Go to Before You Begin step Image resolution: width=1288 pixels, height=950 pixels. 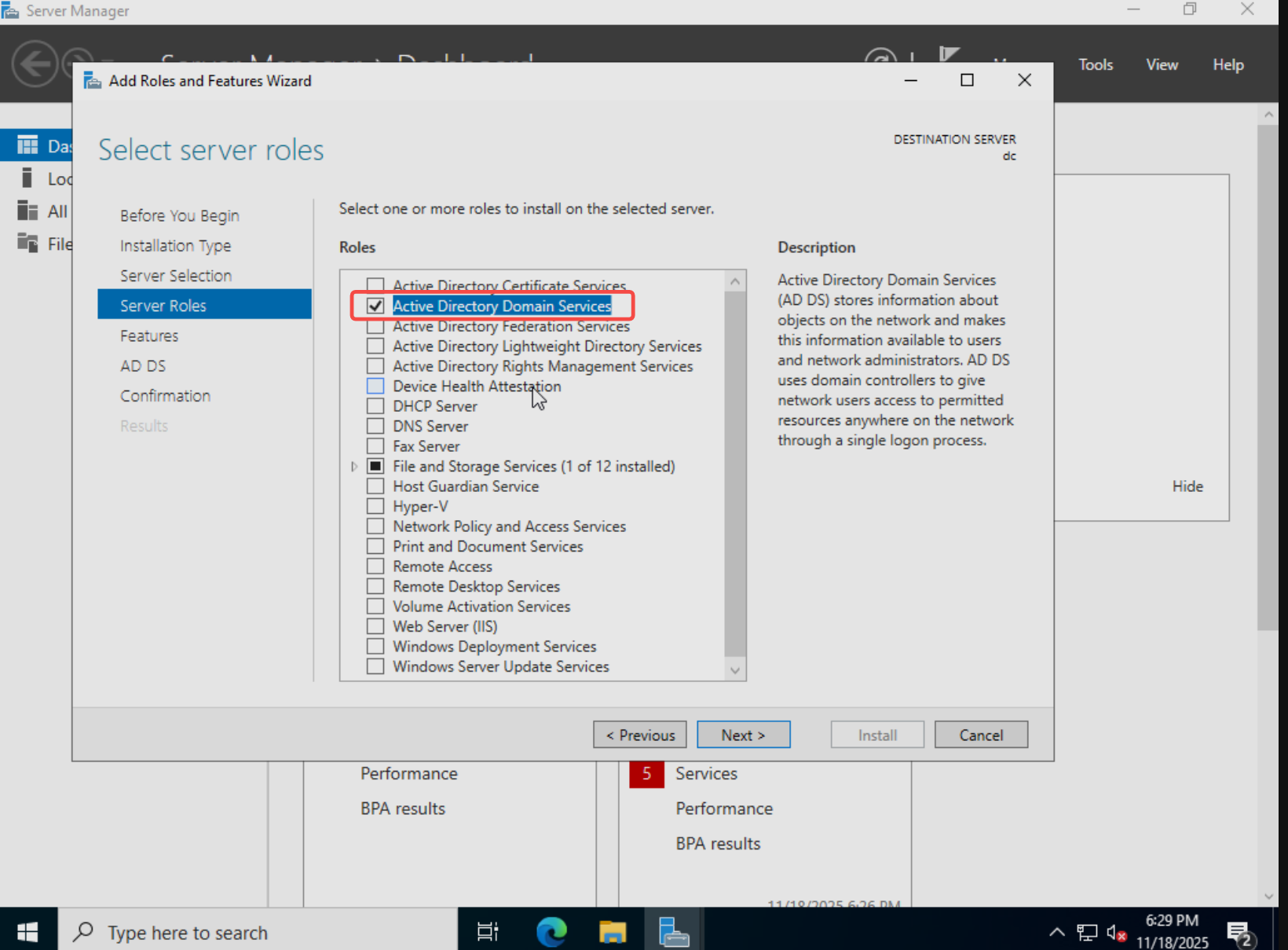pyautogui.click(x=180, y=215)
